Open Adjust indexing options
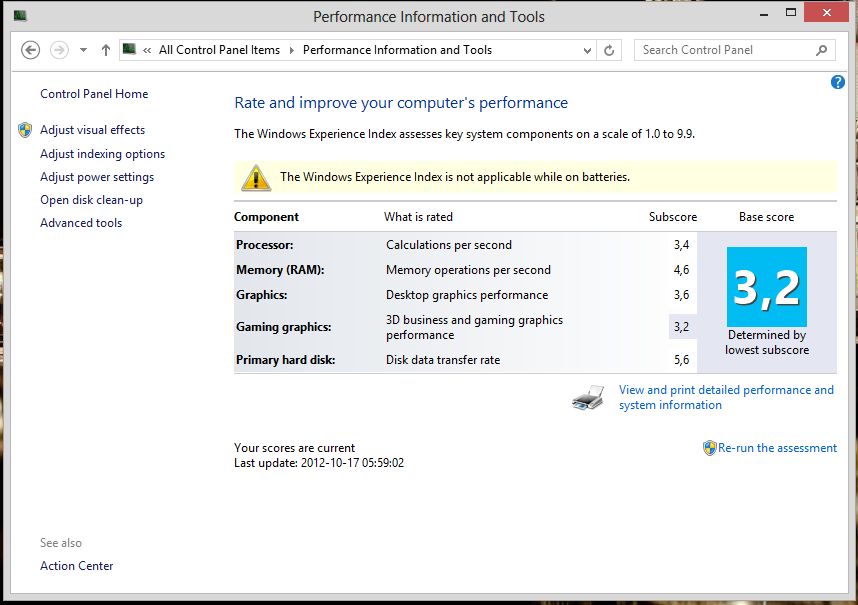Image resolution: width=858 pixels, height=605 pixels. pyautogui.click(x=102, y=154)
